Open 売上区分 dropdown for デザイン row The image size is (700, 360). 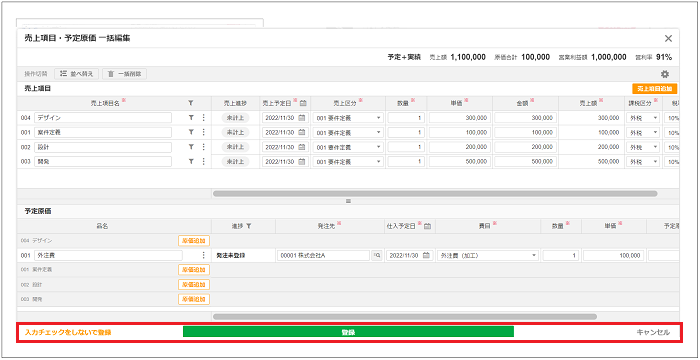(348, 118)
